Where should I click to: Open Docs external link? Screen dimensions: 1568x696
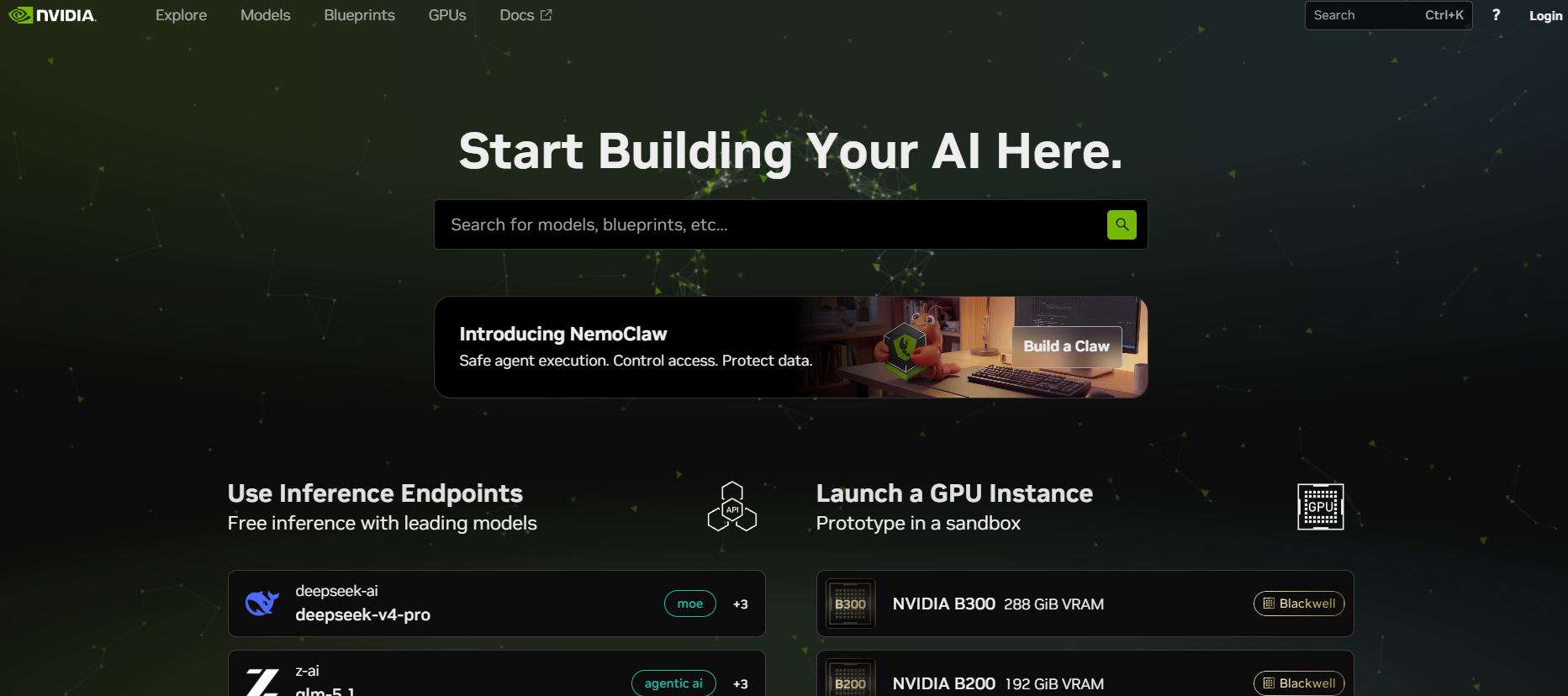(x=525, y=15)
